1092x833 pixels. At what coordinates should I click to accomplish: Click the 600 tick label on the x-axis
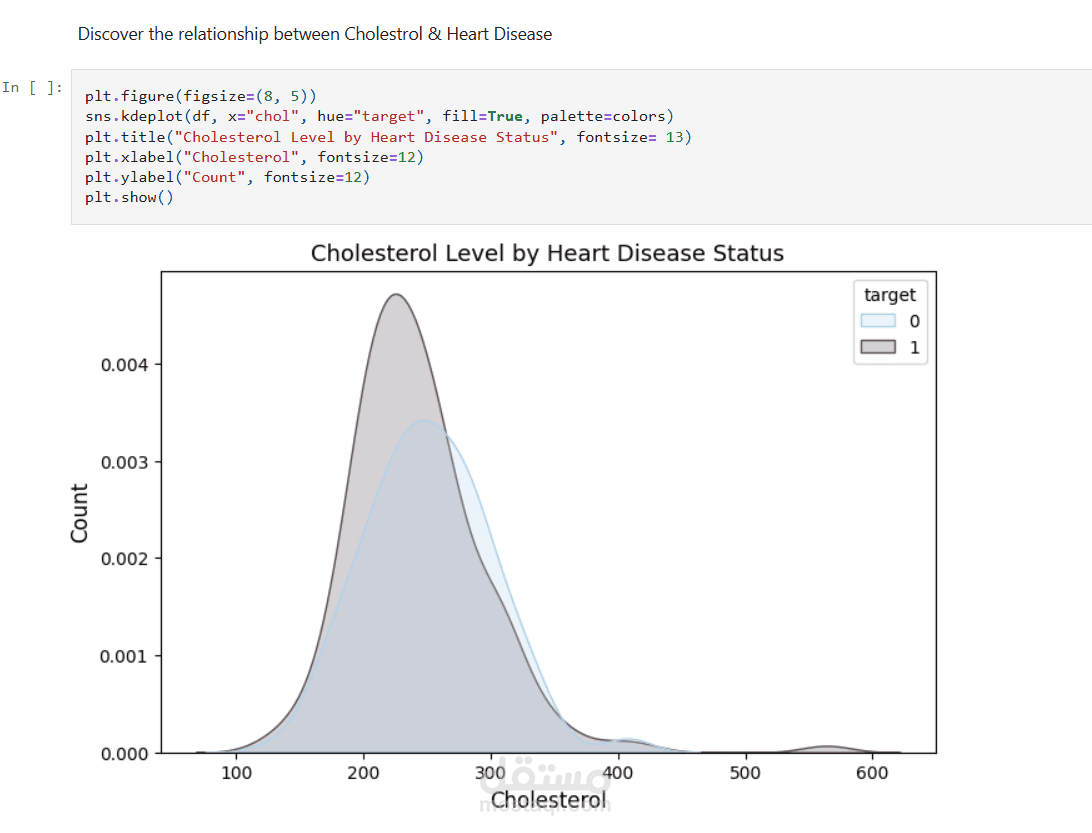click(872, 773)
